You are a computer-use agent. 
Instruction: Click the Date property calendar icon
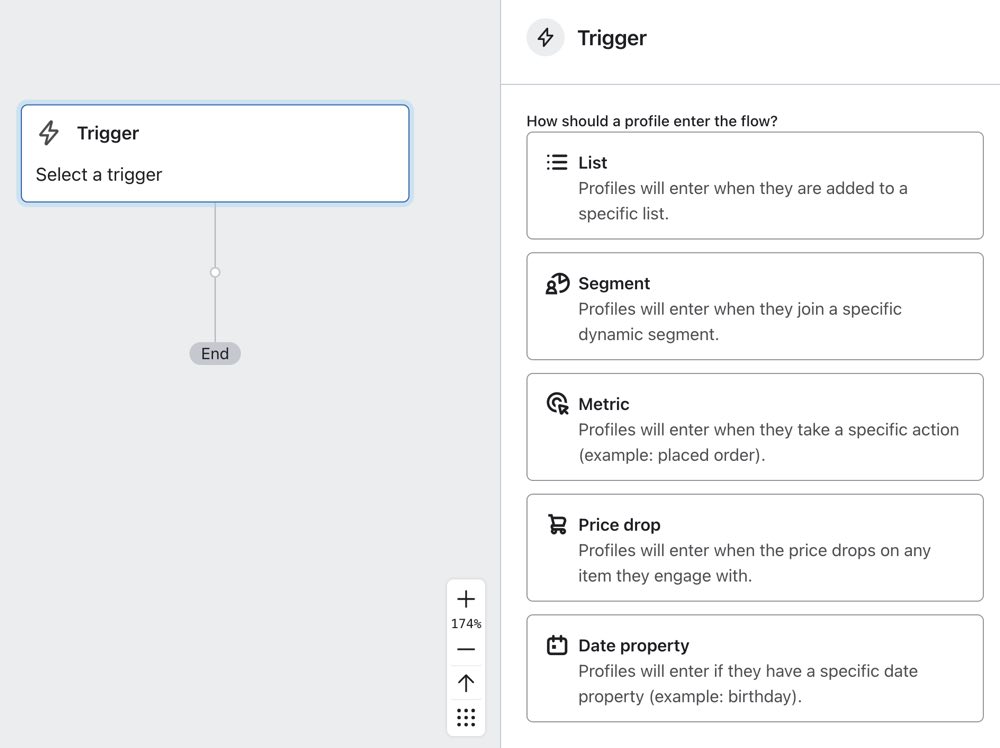[x=556, y=645]
